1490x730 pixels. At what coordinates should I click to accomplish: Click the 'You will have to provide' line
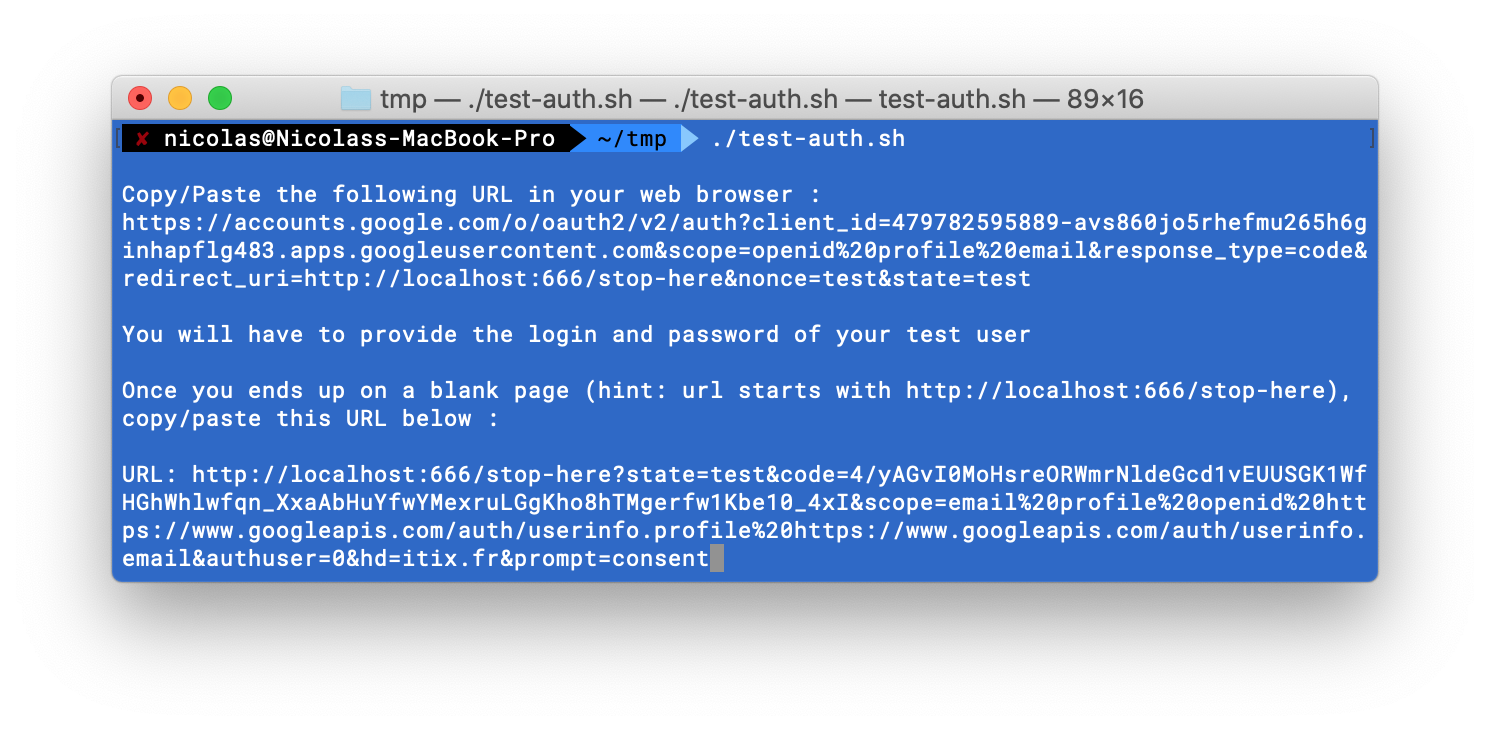click(575, 335)
